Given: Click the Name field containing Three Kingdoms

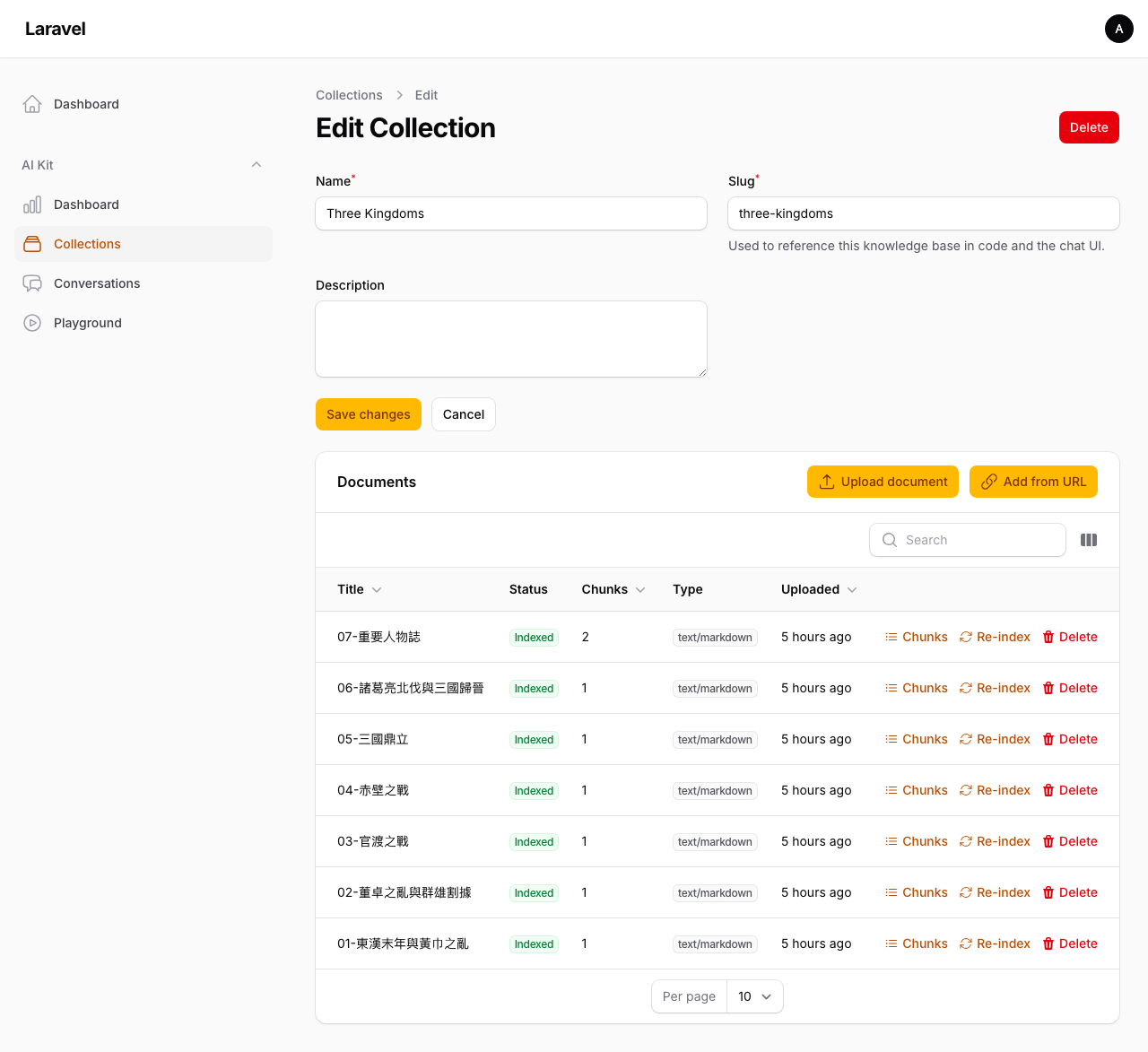Looking at the screenshot, I should tap(511, 213).
